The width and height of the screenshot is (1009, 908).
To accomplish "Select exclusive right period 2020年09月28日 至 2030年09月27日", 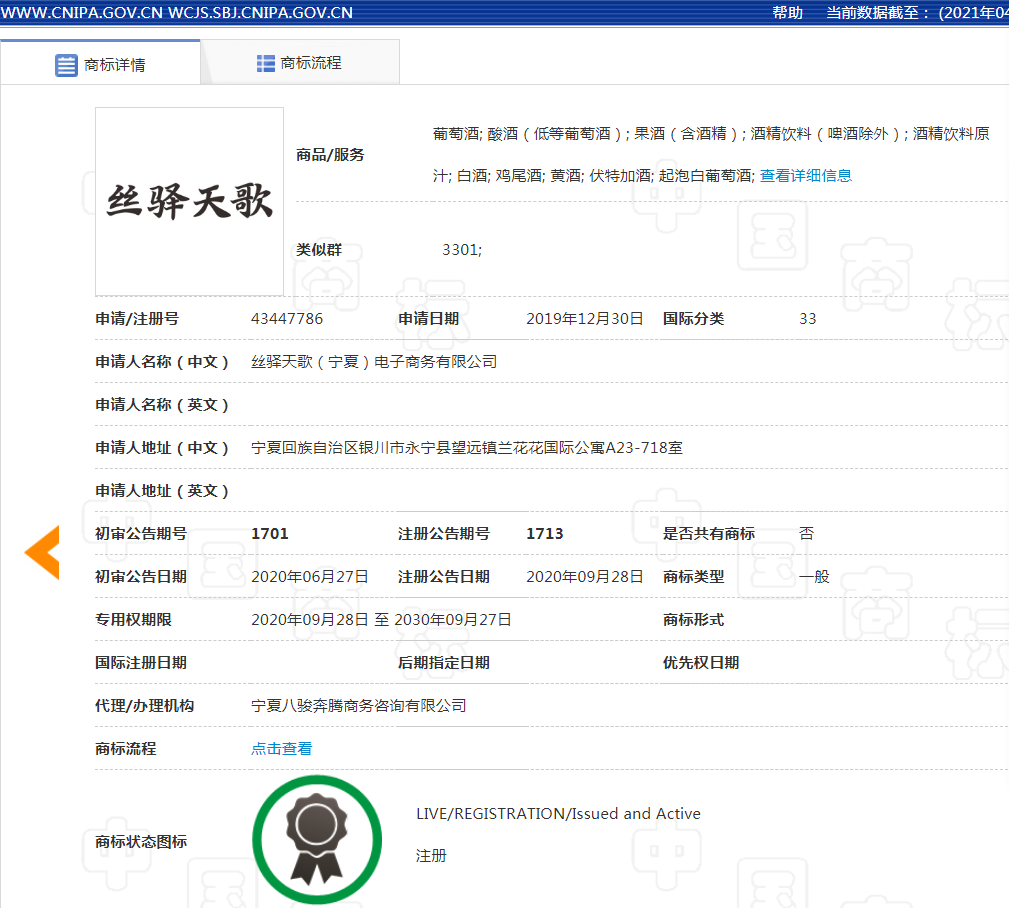I will 381,620.
